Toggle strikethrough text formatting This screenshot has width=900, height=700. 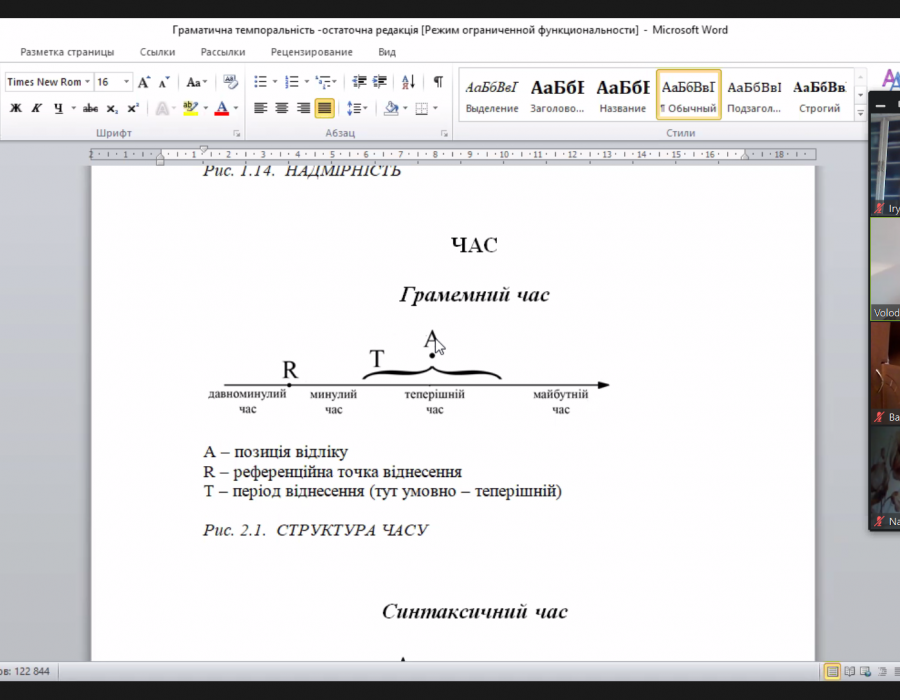tap(90, 108)
